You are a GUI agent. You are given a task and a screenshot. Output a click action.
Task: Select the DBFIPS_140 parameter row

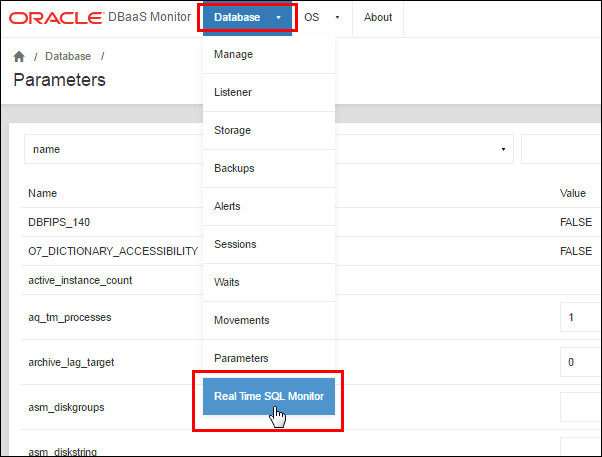click(x=310, y=222)
